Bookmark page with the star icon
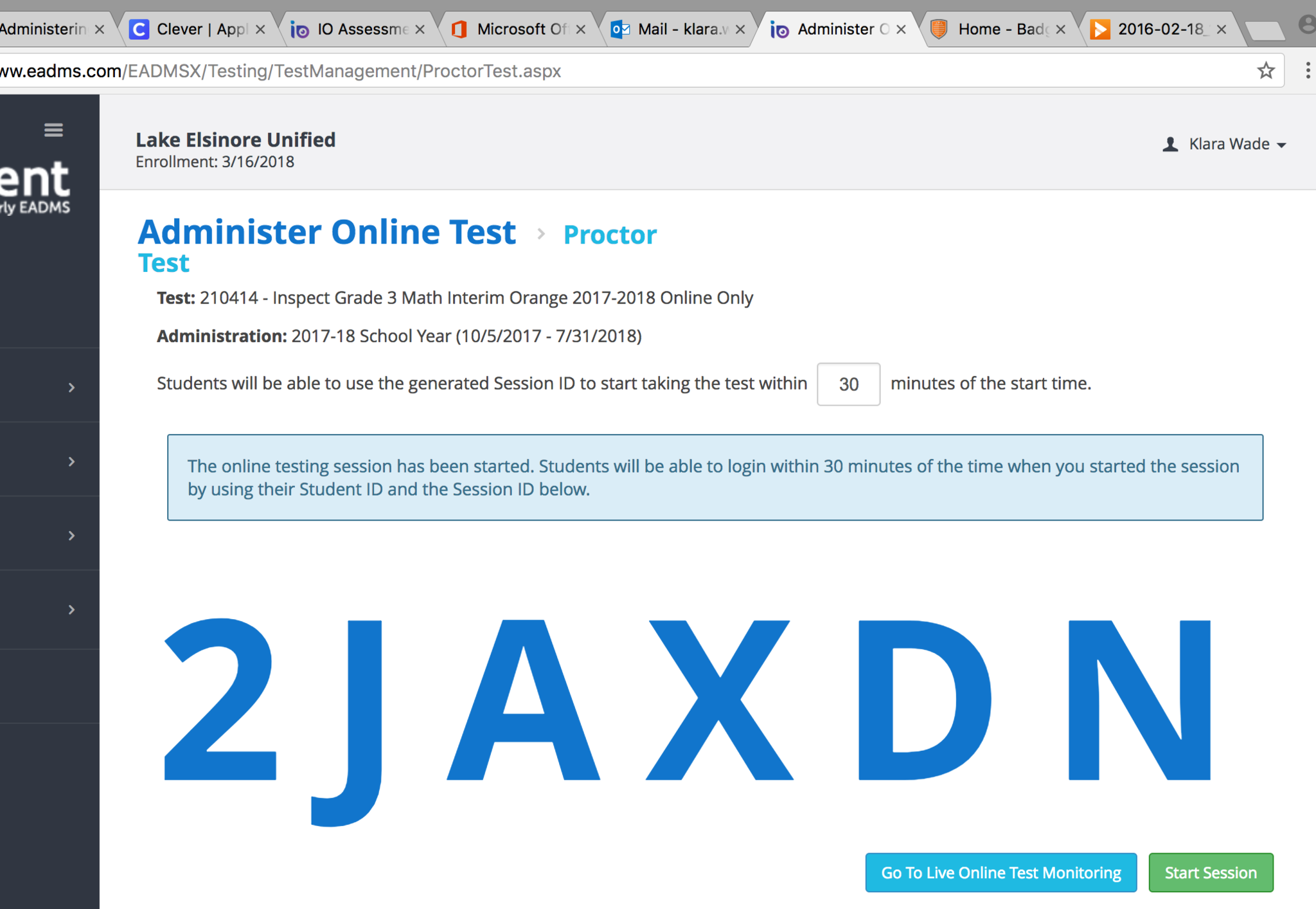1316x909 pixels. tap(1265, 71)
